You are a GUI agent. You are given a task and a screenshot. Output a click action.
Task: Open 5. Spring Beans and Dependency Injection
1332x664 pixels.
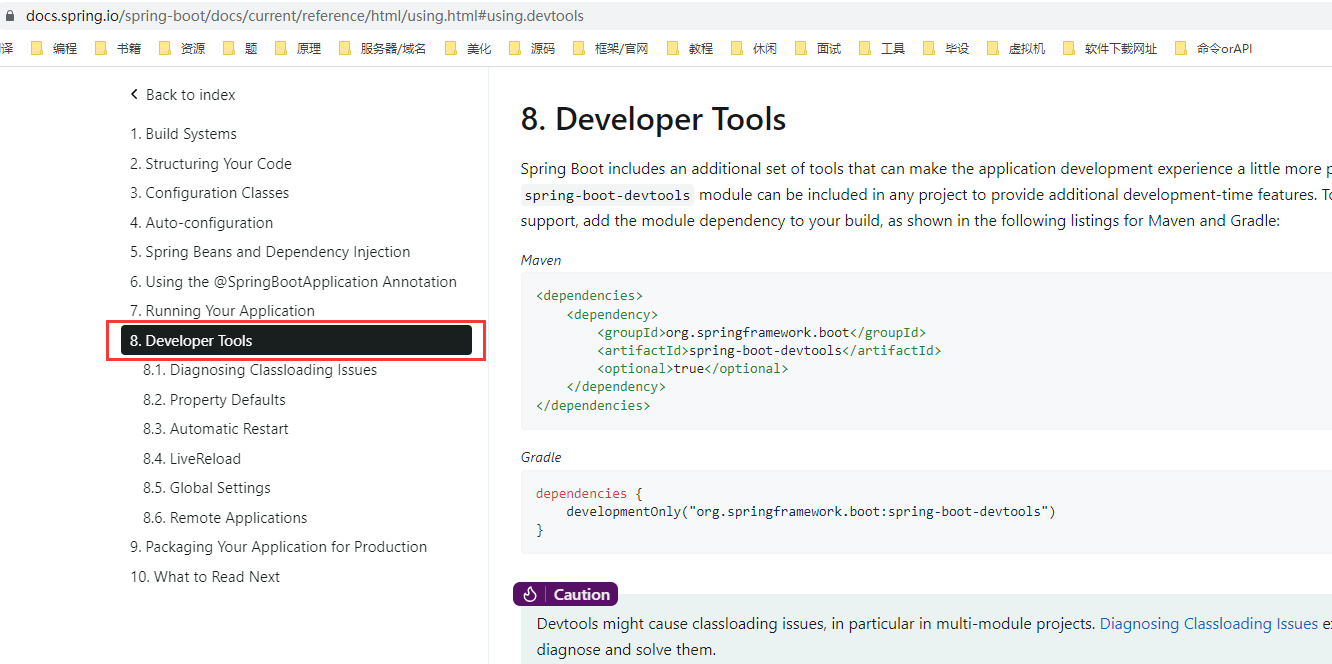tap(270, 252)
